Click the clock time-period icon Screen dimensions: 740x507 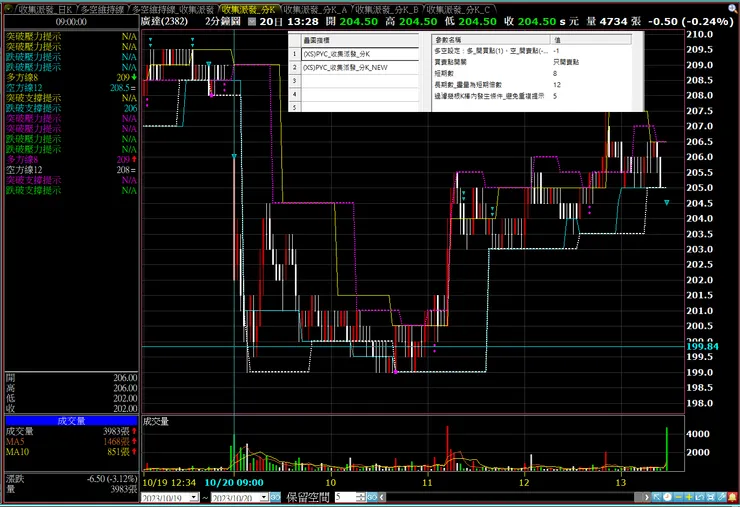pyautogui.click(x=667, y=497)
